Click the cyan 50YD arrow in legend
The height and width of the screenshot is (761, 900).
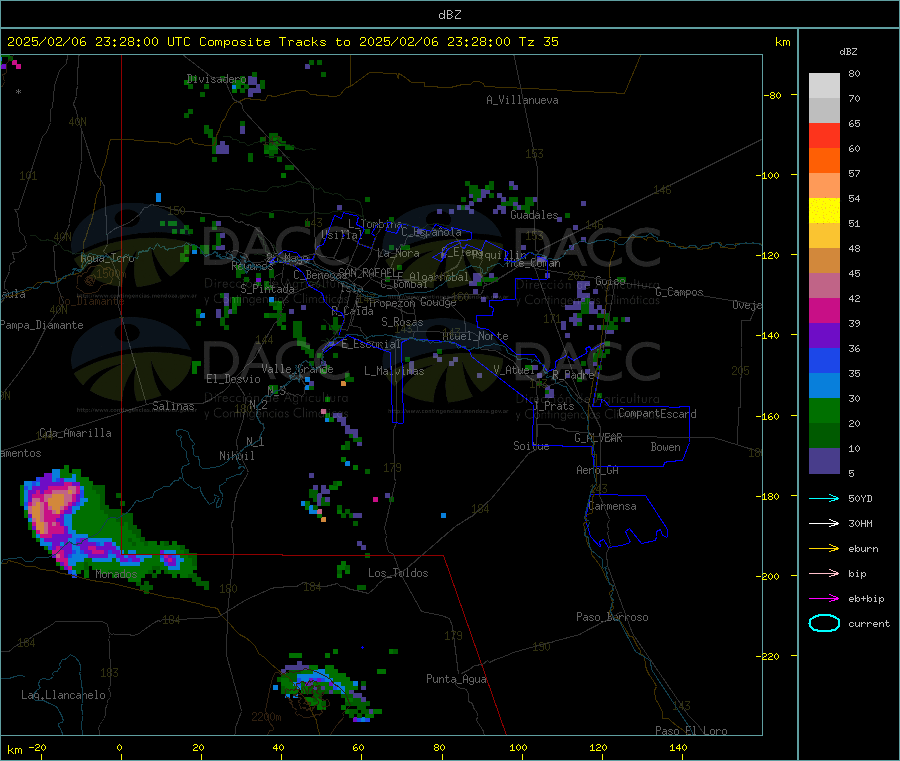tap(824, 498)
